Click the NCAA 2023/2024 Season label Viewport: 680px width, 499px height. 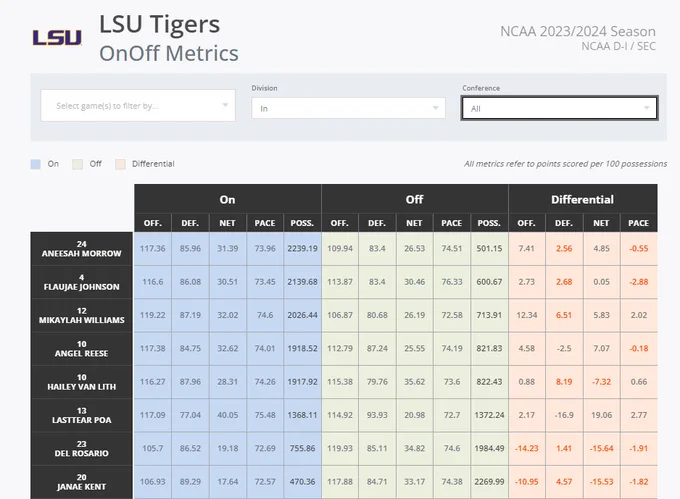click(x=578, y=31)
